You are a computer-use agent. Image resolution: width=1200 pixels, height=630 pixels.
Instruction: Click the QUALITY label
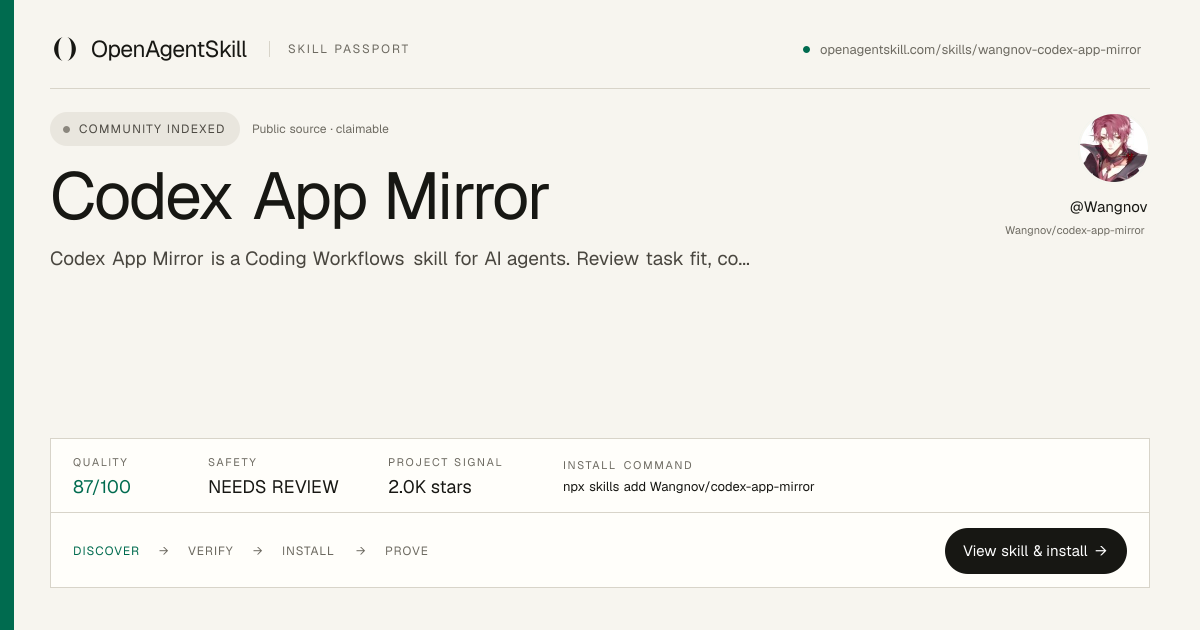click(x=100, y=462)
